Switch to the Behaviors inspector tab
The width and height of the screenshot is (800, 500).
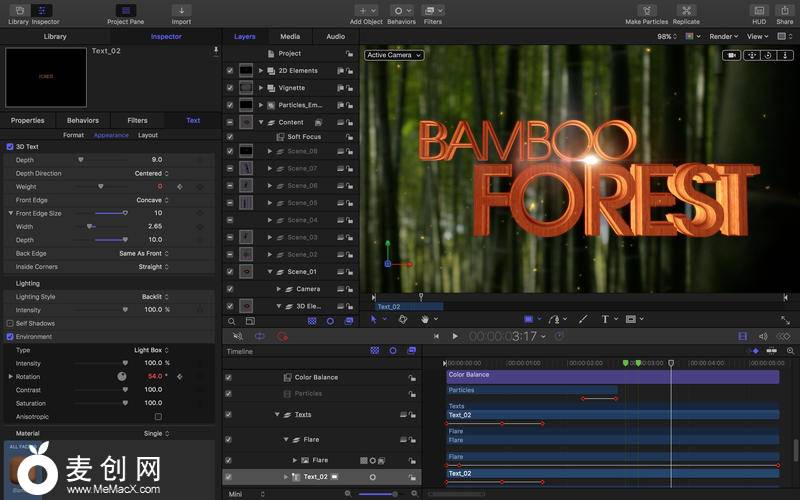[83, 120]
